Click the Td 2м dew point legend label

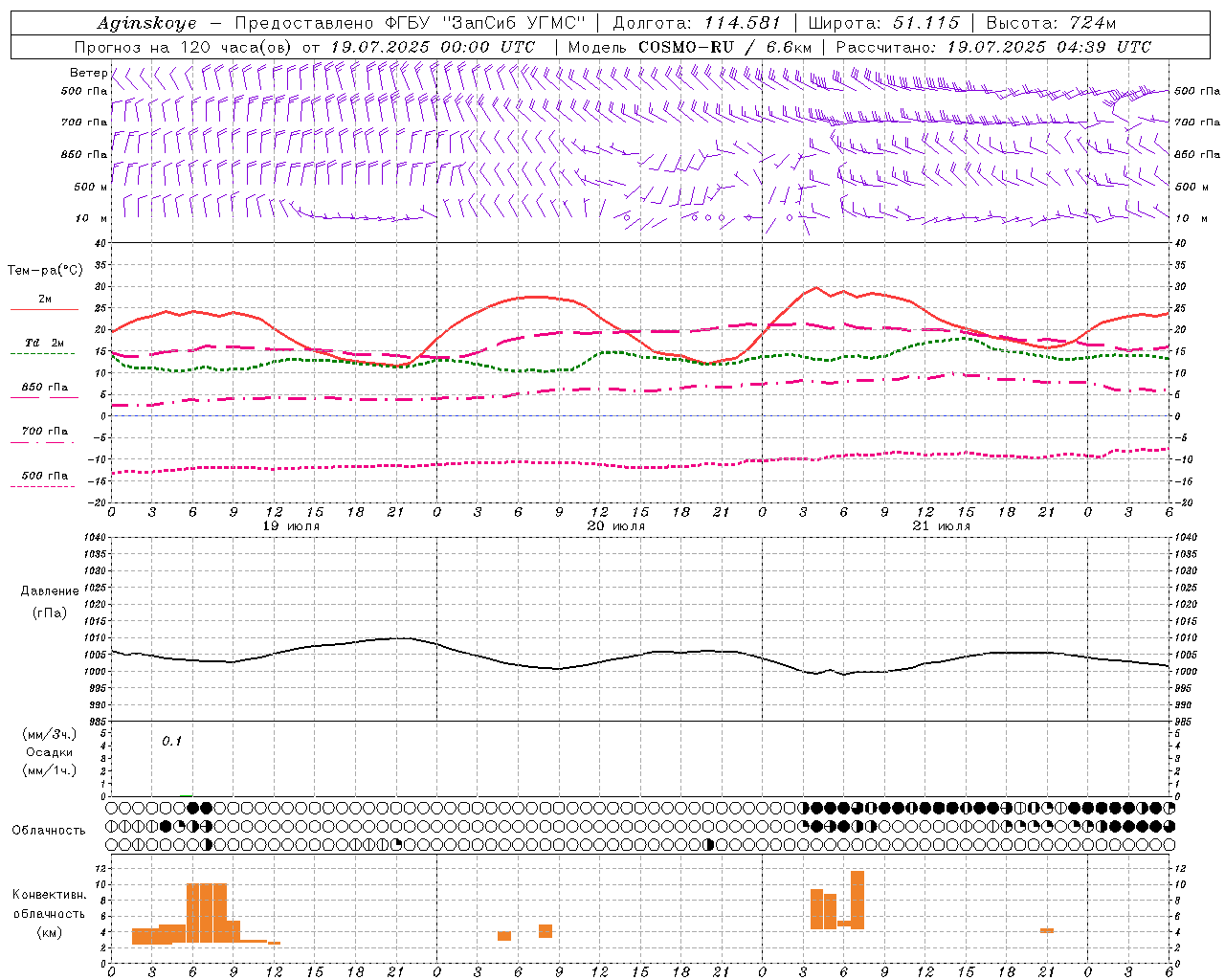pyautogui.click(x=45, y=343)
